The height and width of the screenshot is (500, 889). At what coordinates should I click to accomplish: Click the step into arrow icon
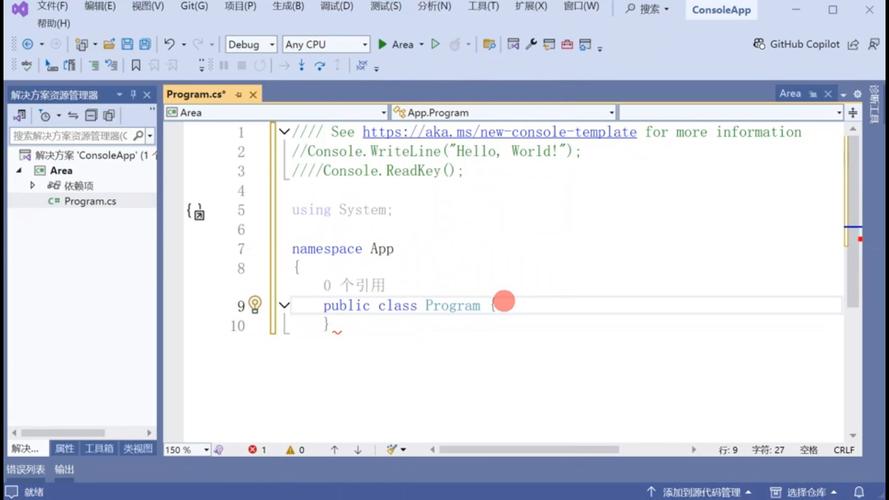302,66
